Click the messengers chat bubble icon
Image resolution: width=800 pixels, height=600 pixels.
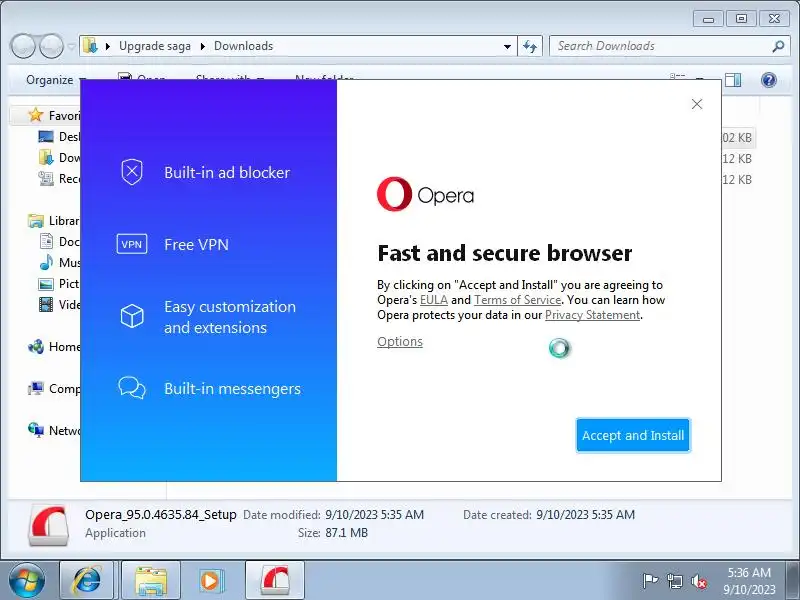pyautogui.click(x=132, y=388)
